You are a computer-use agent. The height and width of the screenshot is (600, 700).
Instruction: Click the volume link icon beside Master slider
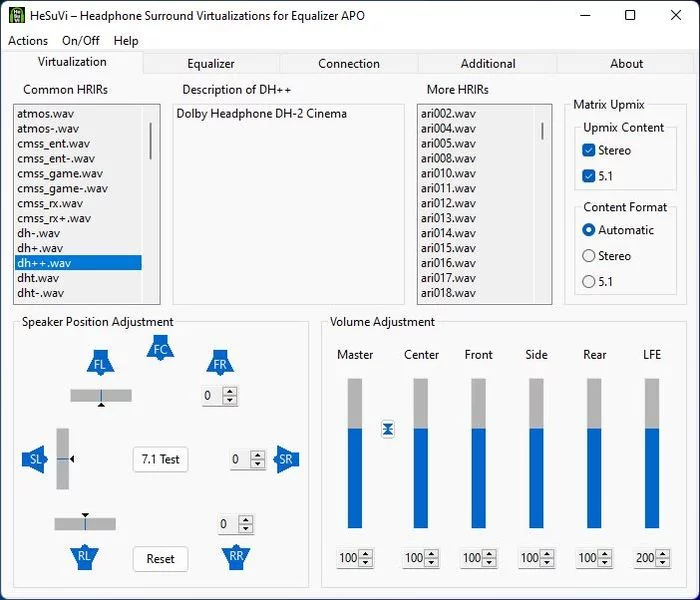pos(388,429)
